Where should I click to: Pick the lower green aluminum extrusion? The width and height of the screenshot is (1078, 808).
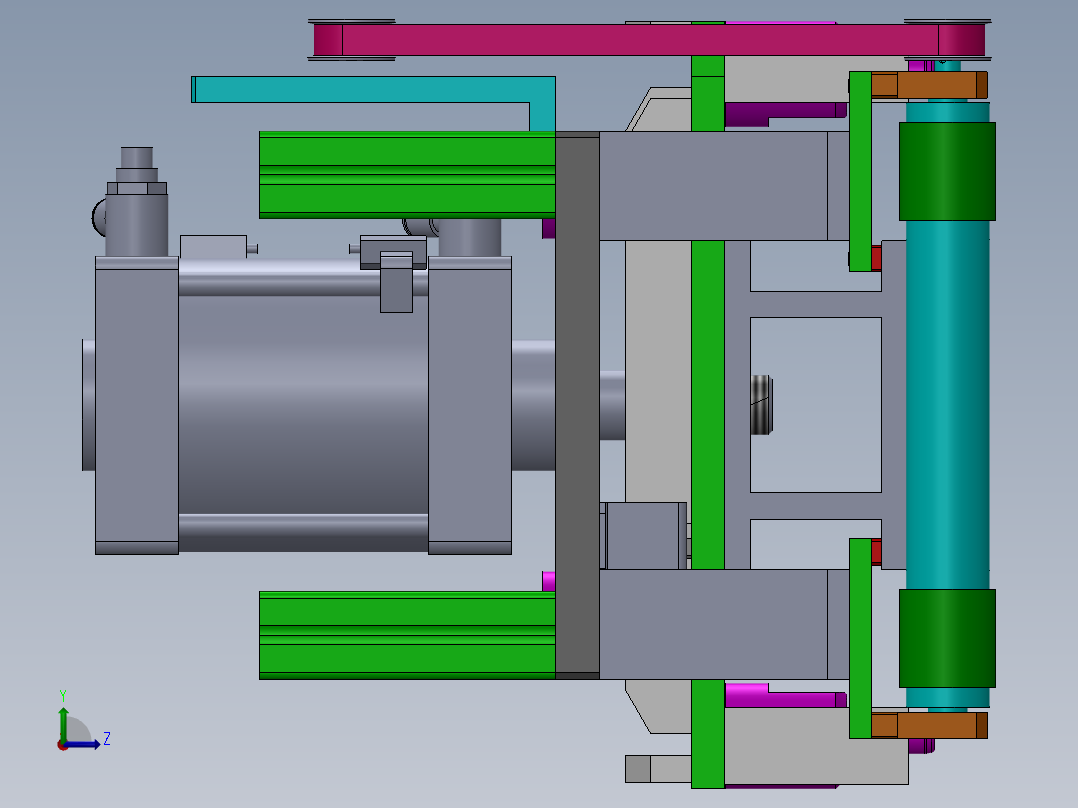click(407, 635)
